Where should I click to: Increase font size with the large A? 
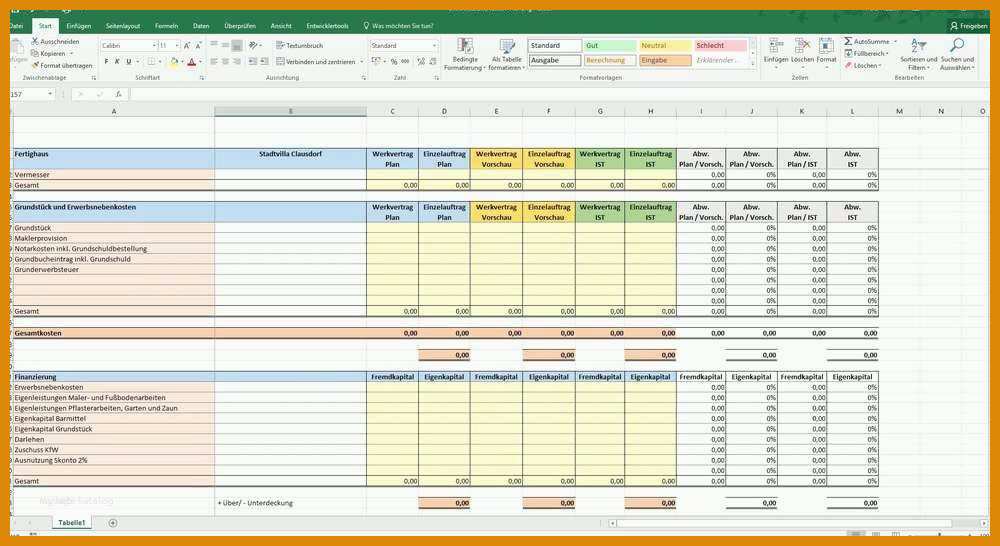(x=187, y=46)
